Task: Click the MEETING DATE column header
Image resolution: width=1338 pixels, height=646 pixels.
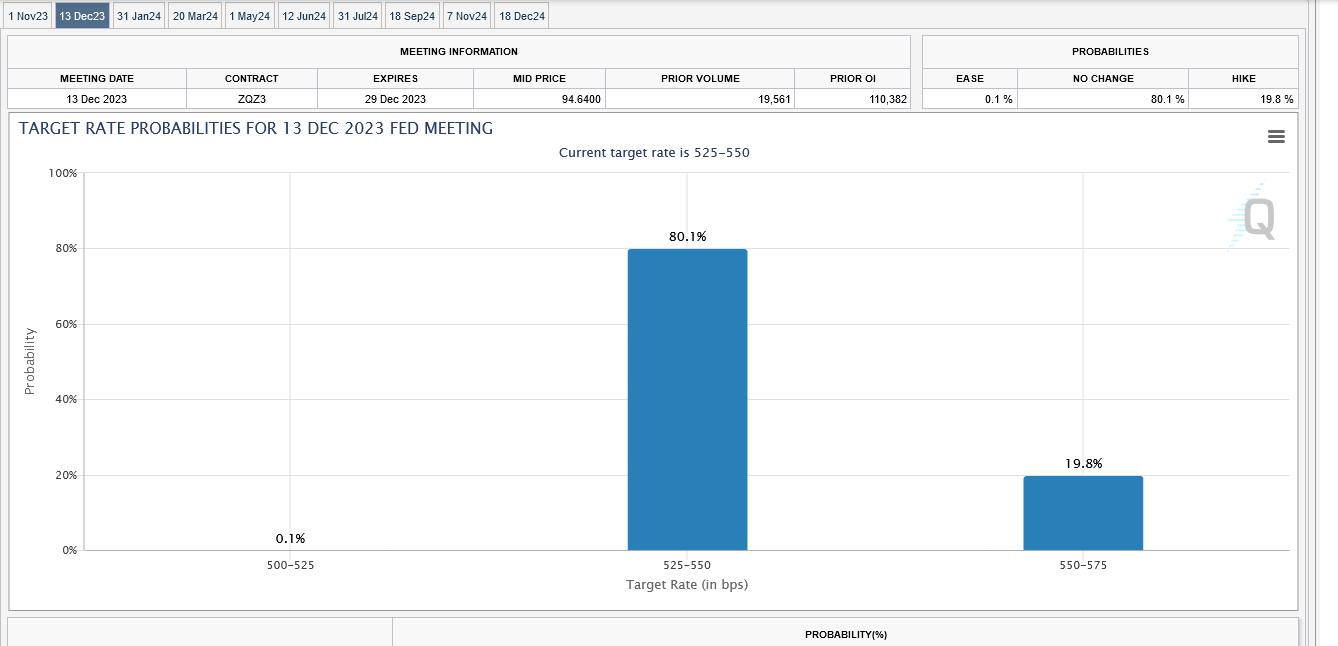Action: point(97,78)
